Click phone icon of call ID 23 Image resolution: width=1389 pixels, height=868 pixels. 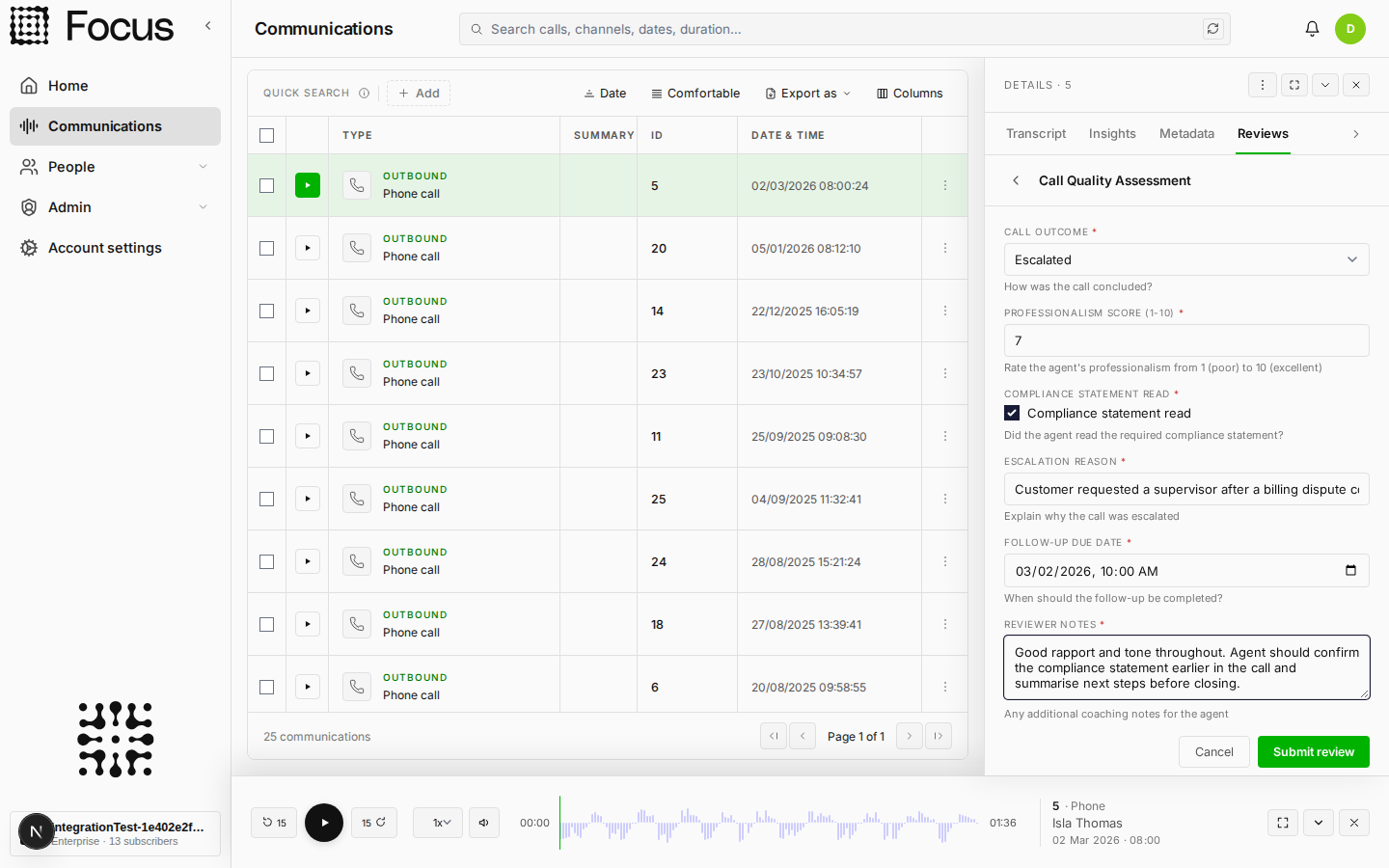point(357,373)
